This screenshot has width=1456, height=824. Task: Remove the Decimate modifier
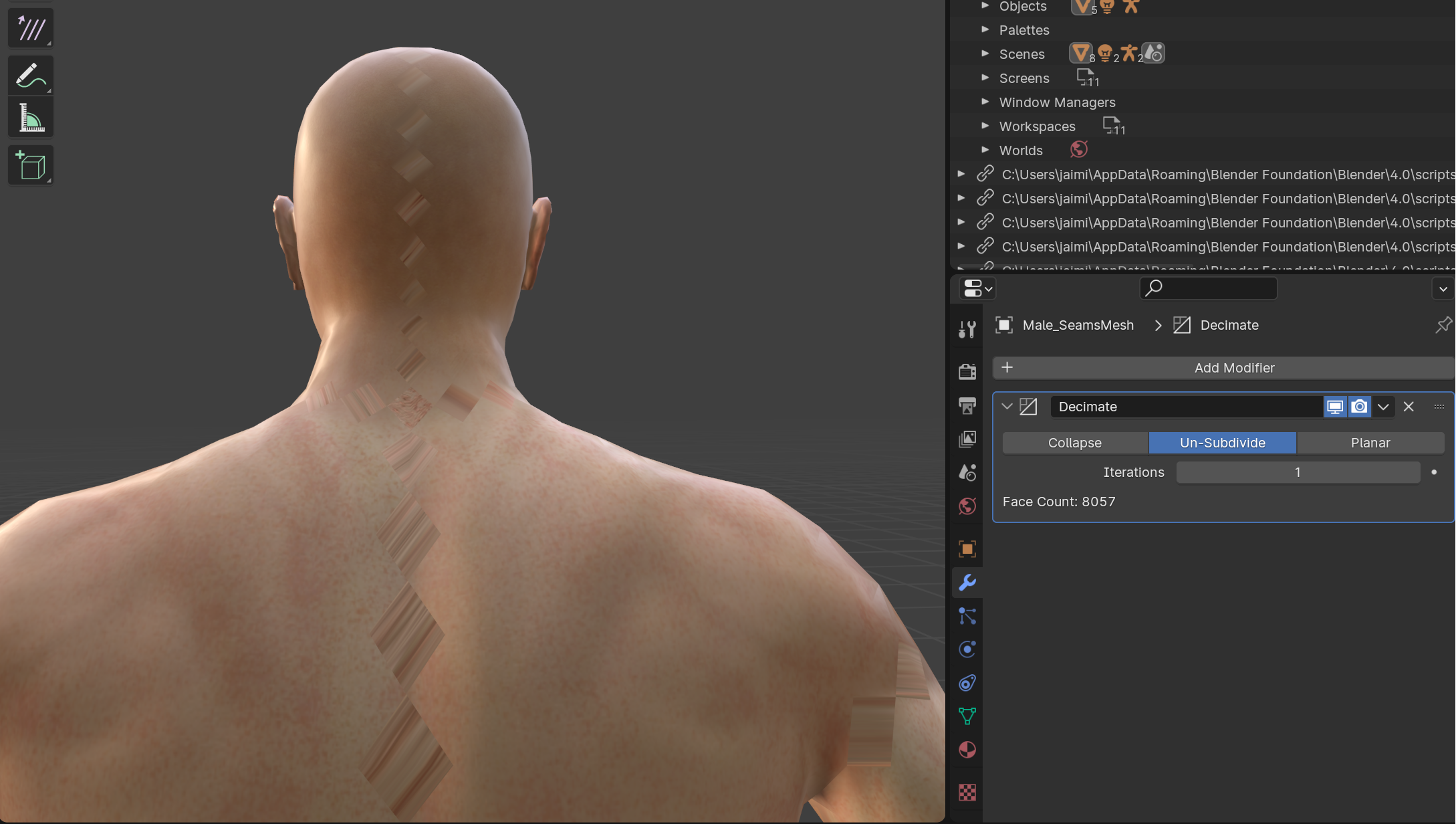tap(1409, 407)
